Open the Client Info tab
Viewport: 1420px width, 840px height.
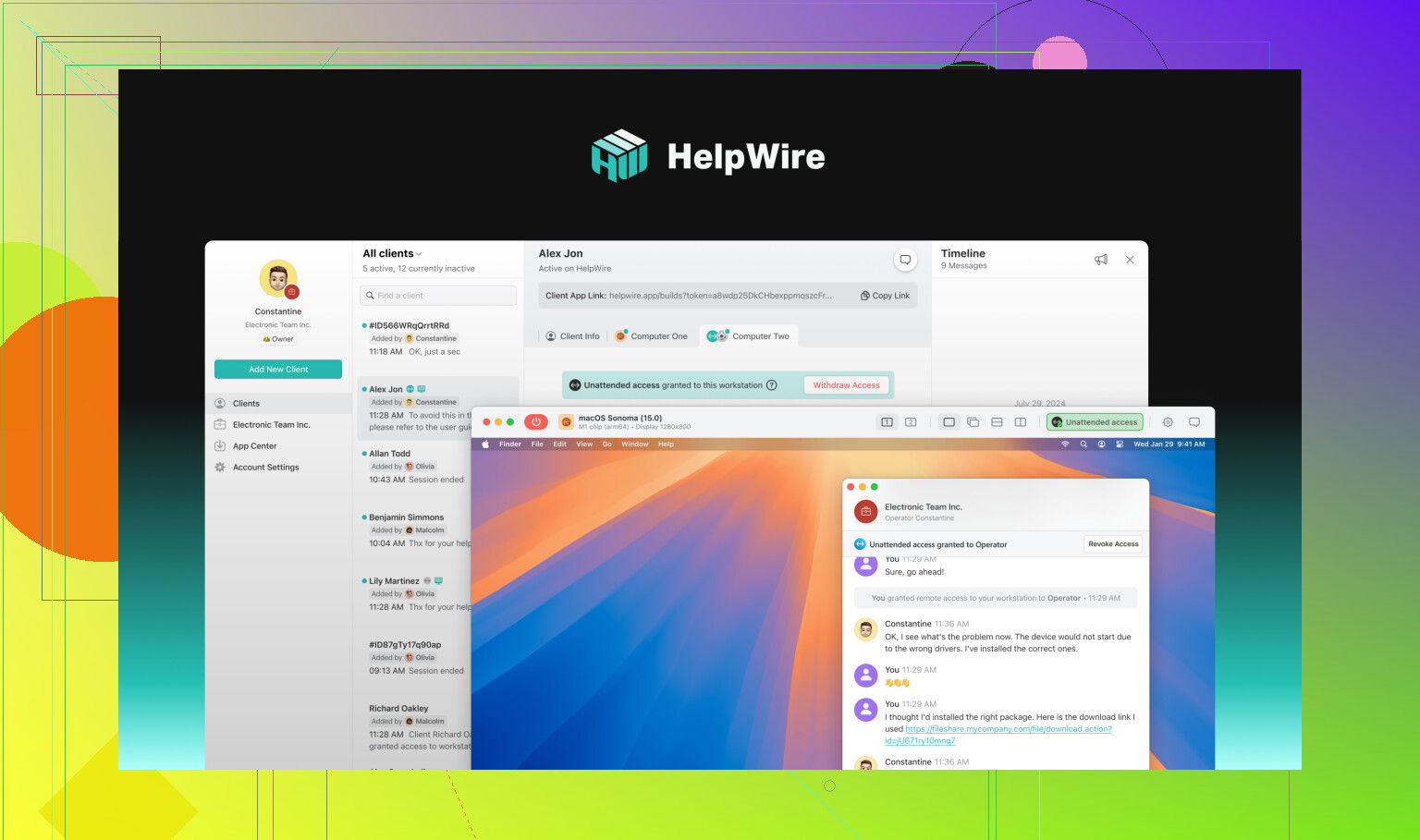pos(572,336)
